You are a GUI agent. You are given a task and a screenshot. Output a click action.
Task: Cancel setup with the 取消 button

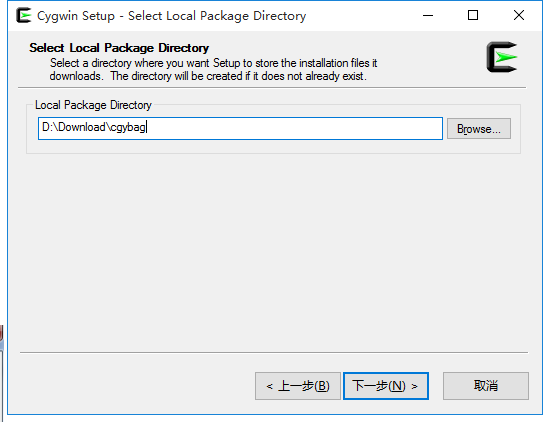486,386
